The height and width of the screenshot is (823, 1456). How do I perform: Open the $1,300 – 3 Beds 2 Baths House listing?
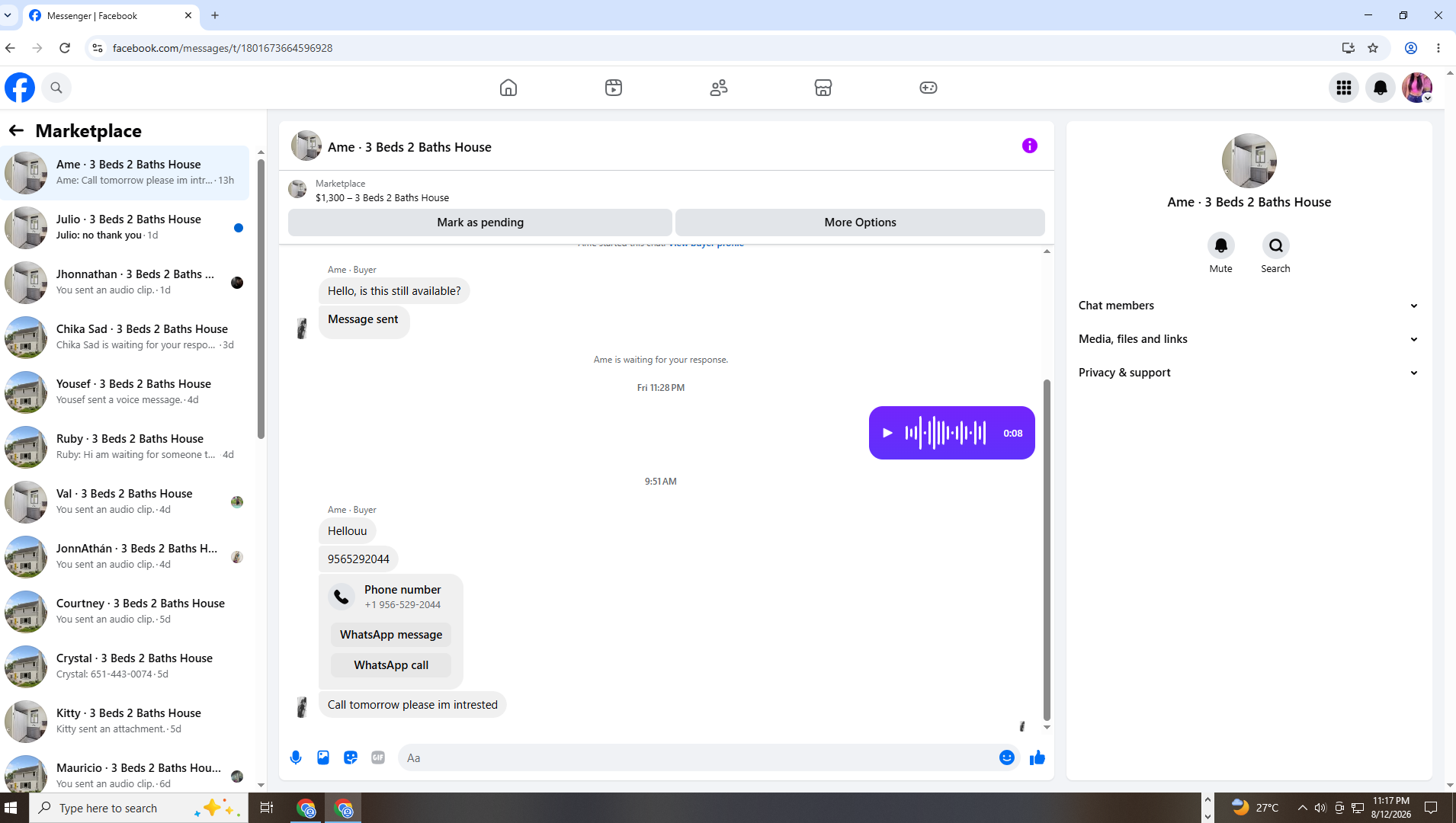click(383, 198)
